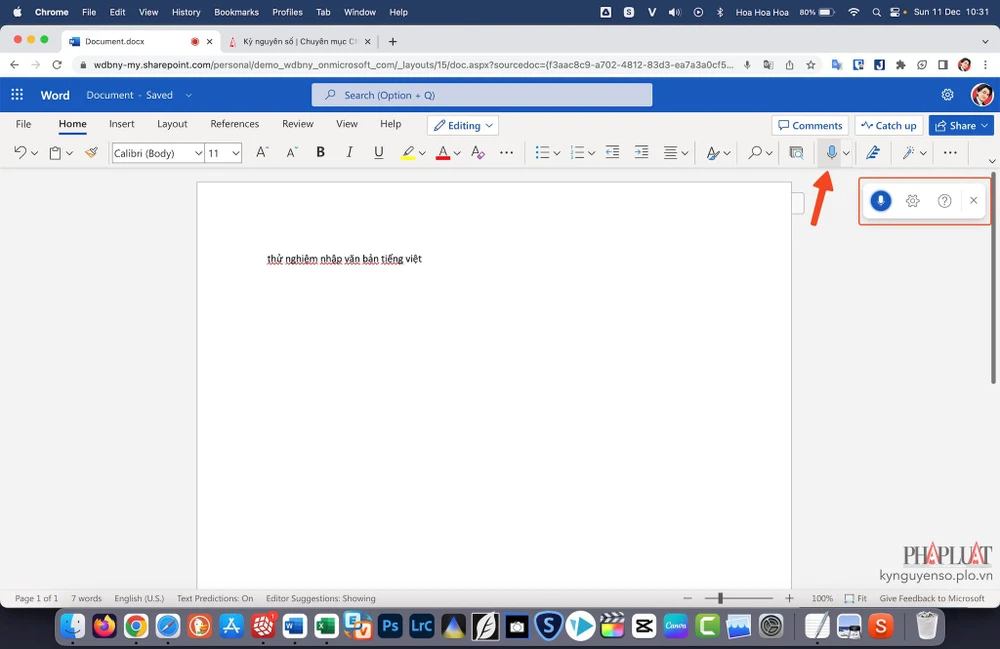
Task: Click the Clear Formatting icon
Action: point(478,153)
